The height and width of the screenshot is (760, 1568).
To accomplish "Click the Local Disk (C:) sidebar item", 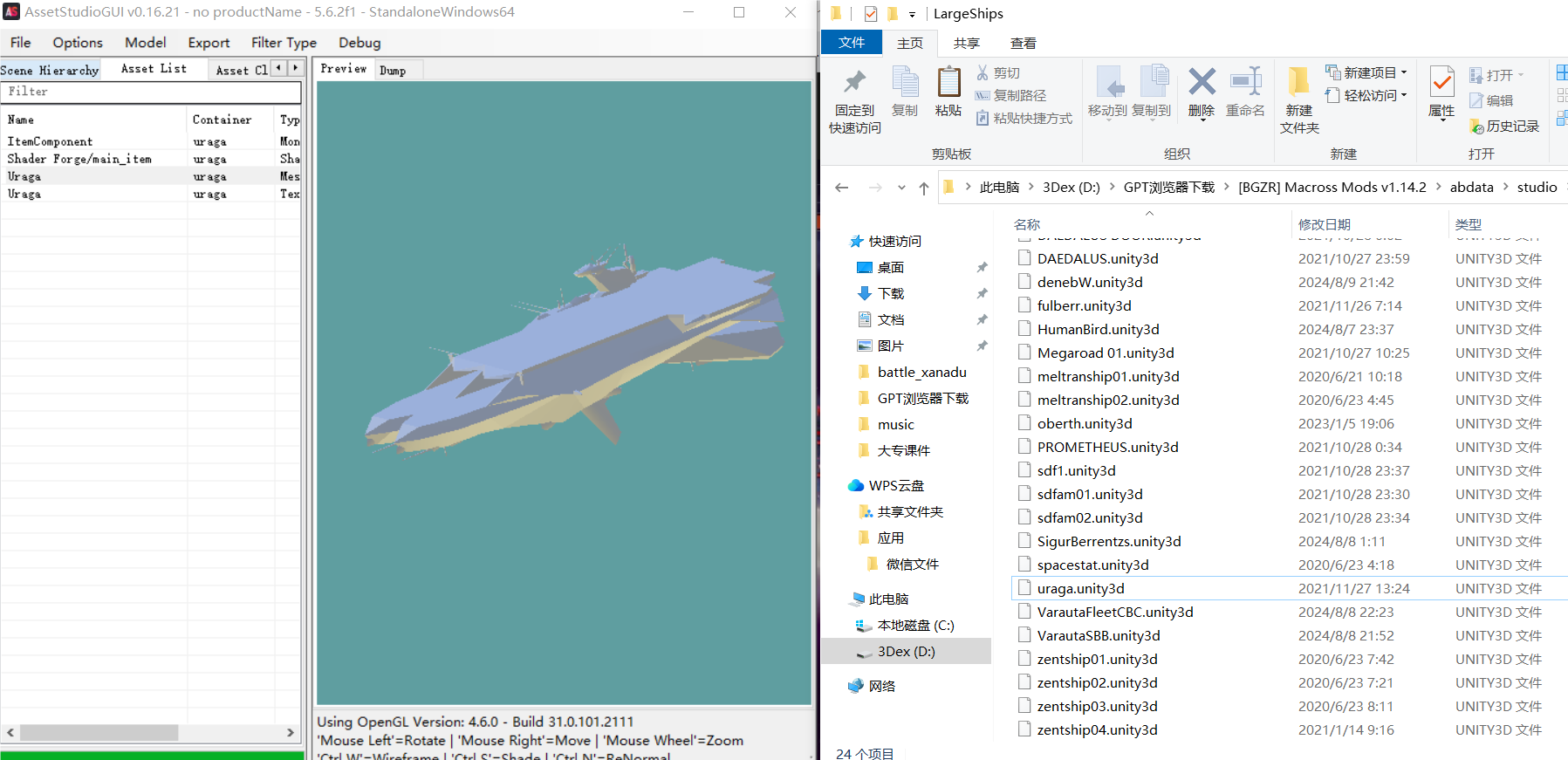I will click(x=905, y=625).
